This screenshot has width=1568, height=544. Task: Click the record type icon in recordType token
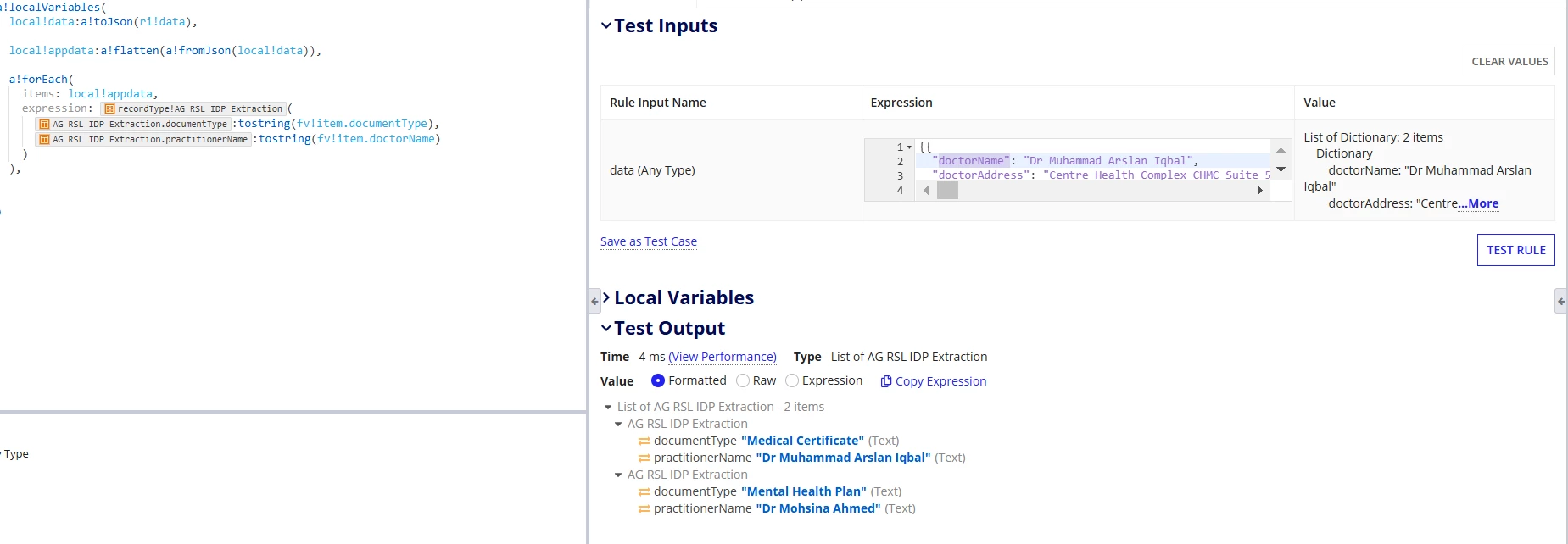click(109, 109)
